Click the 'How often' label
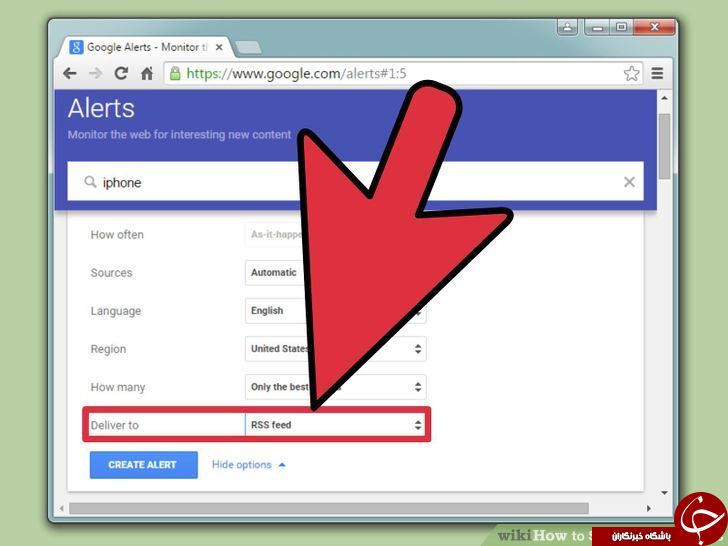728x546 pixels. [x=117, y=234]
